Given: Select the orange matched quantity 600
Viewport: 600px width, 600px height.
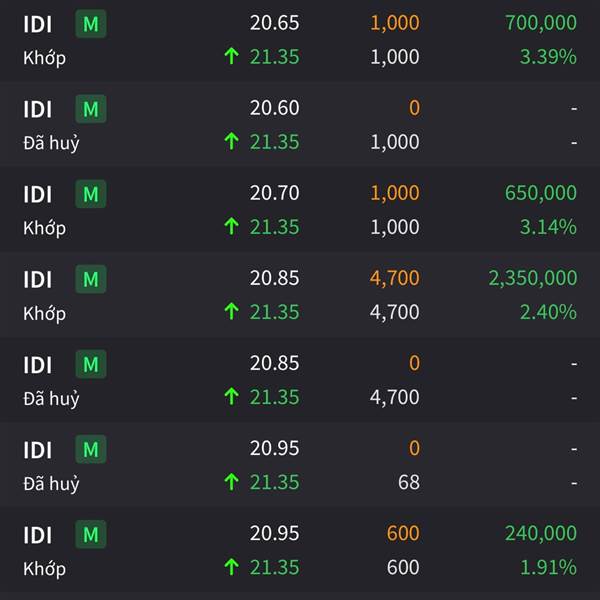Looking at the screenshot, I should coord(403,533).
